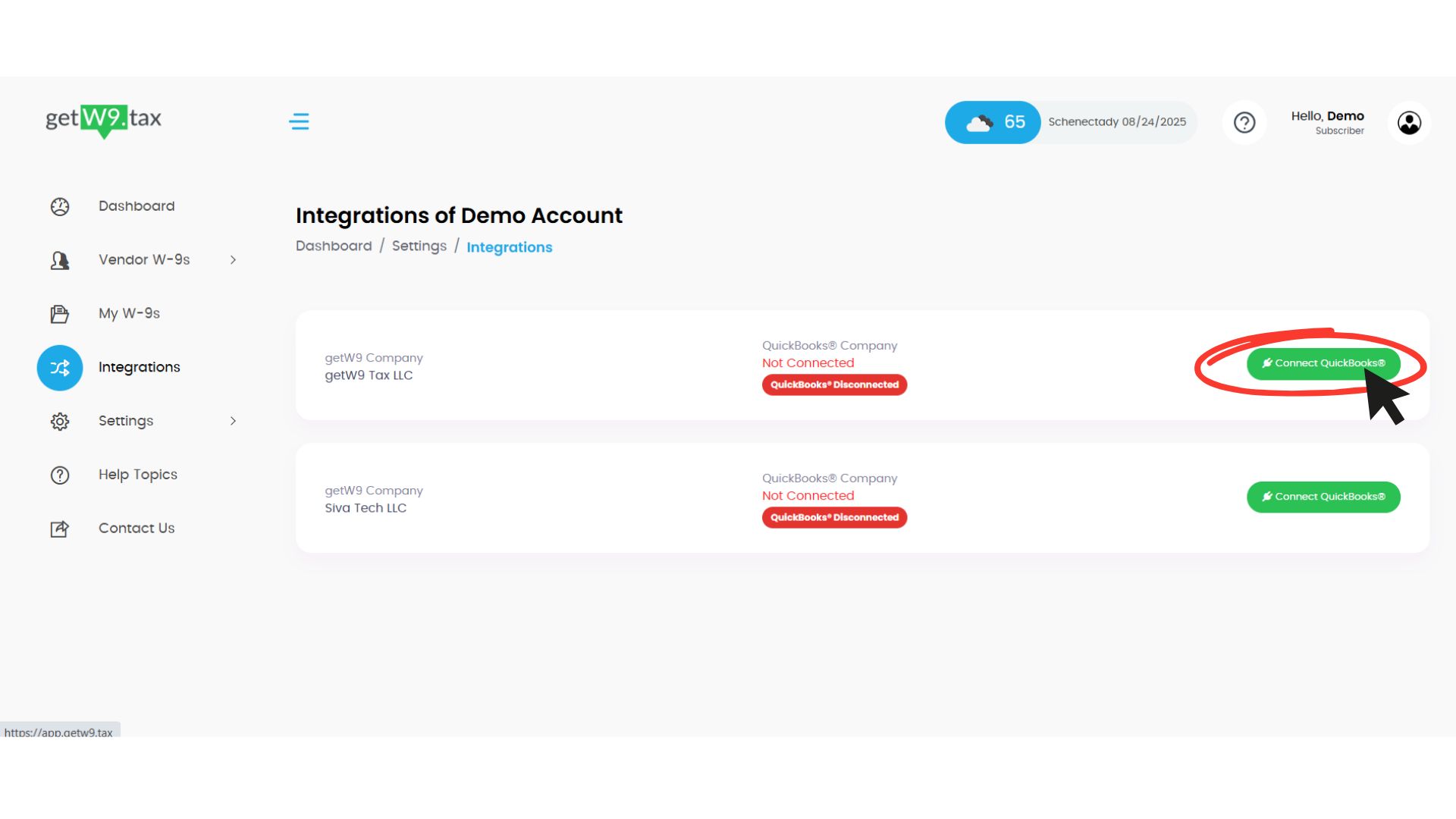Click the Integrations breadcrumb link
Viewport: 1456px width, 819px height.
click(510, 247)
